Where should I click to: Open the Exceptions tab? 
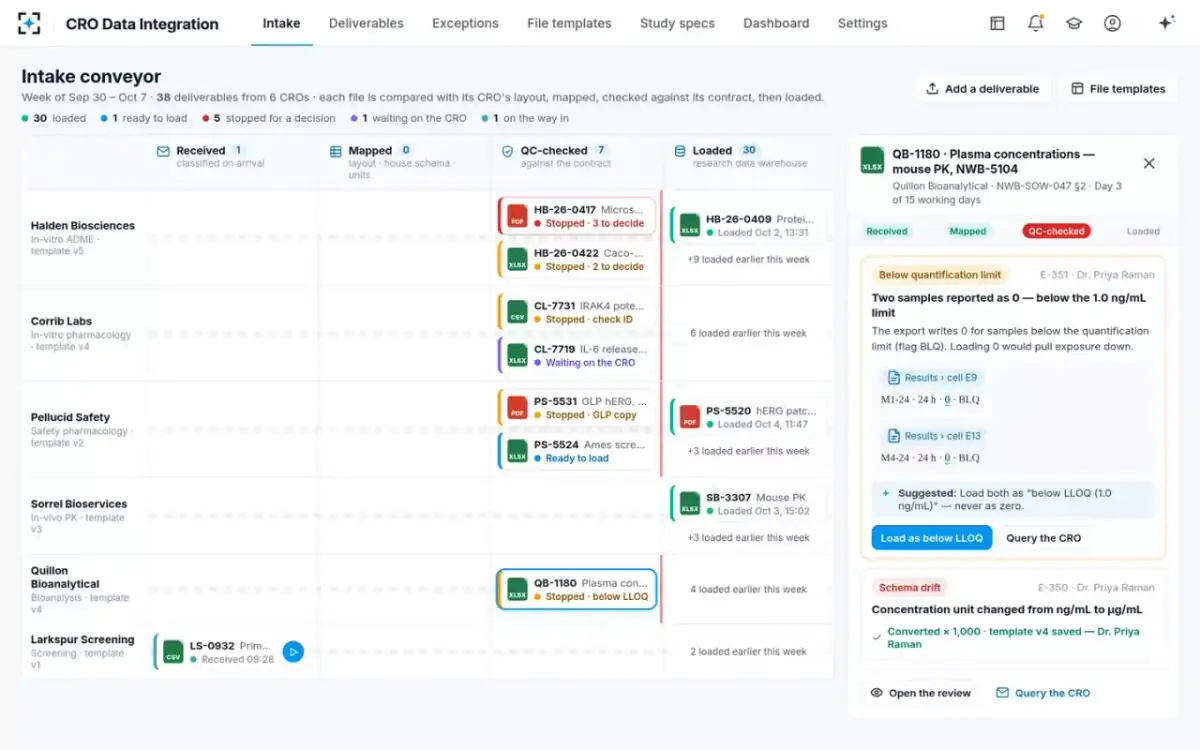point(465,23)
